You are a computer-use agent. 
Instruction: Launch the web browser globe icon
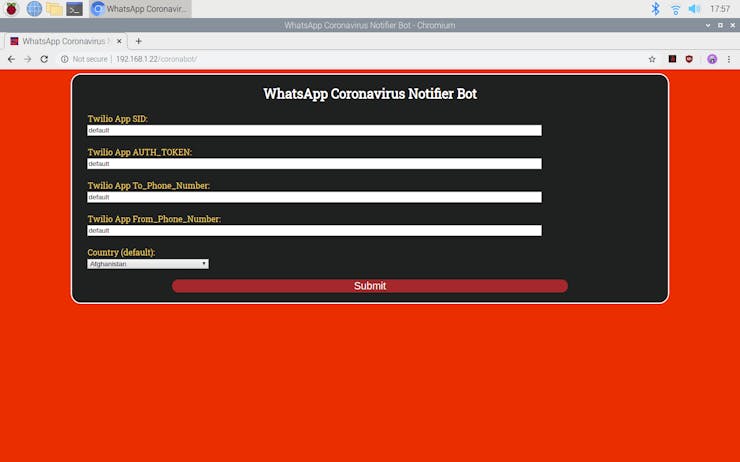click(x=34, y=8)
